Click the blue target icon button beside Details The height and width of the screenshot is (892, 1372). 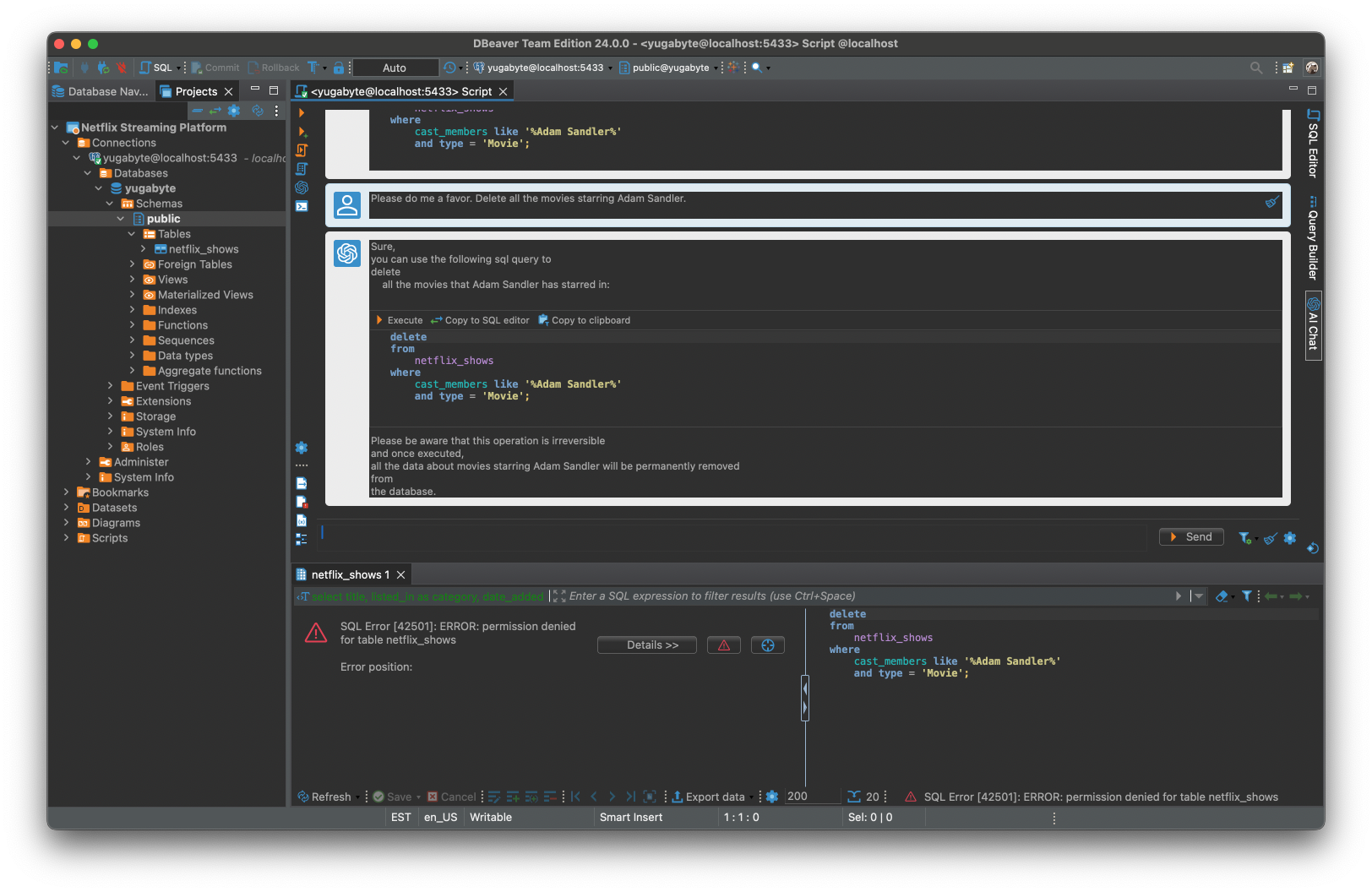point(768,645)
